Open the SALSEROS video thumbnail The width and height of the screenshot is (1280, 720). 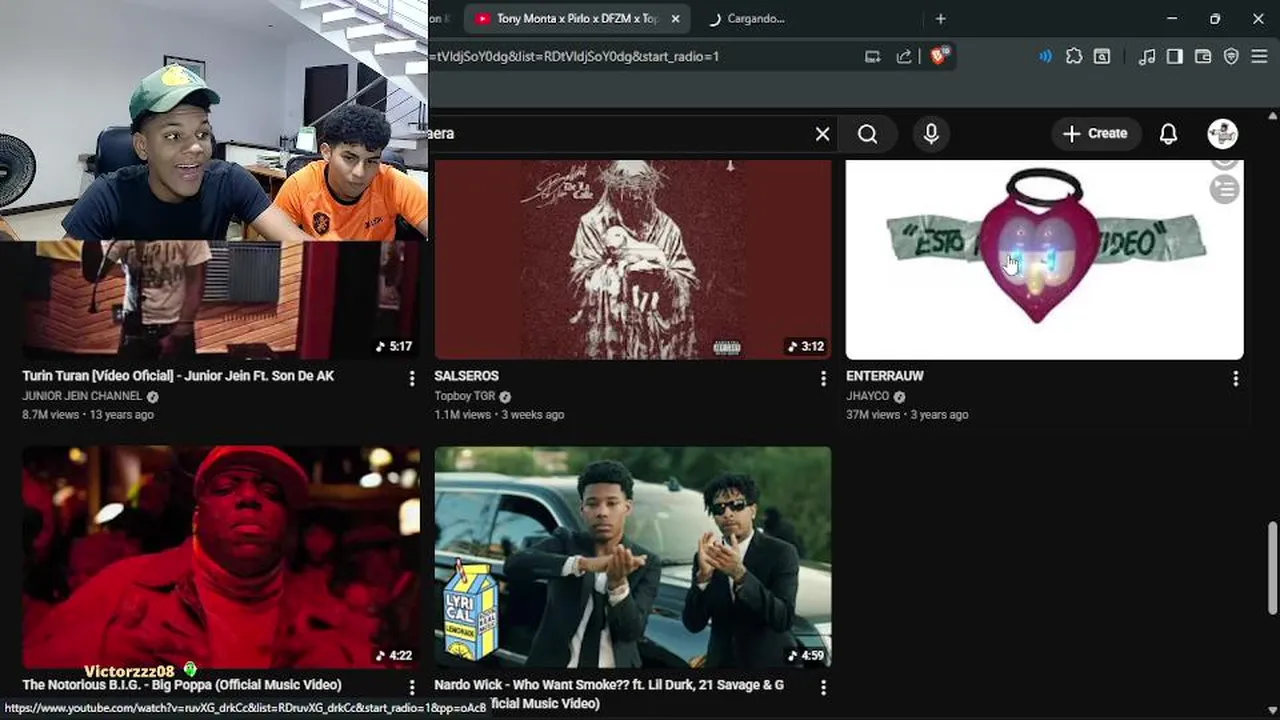pos(632,260)
